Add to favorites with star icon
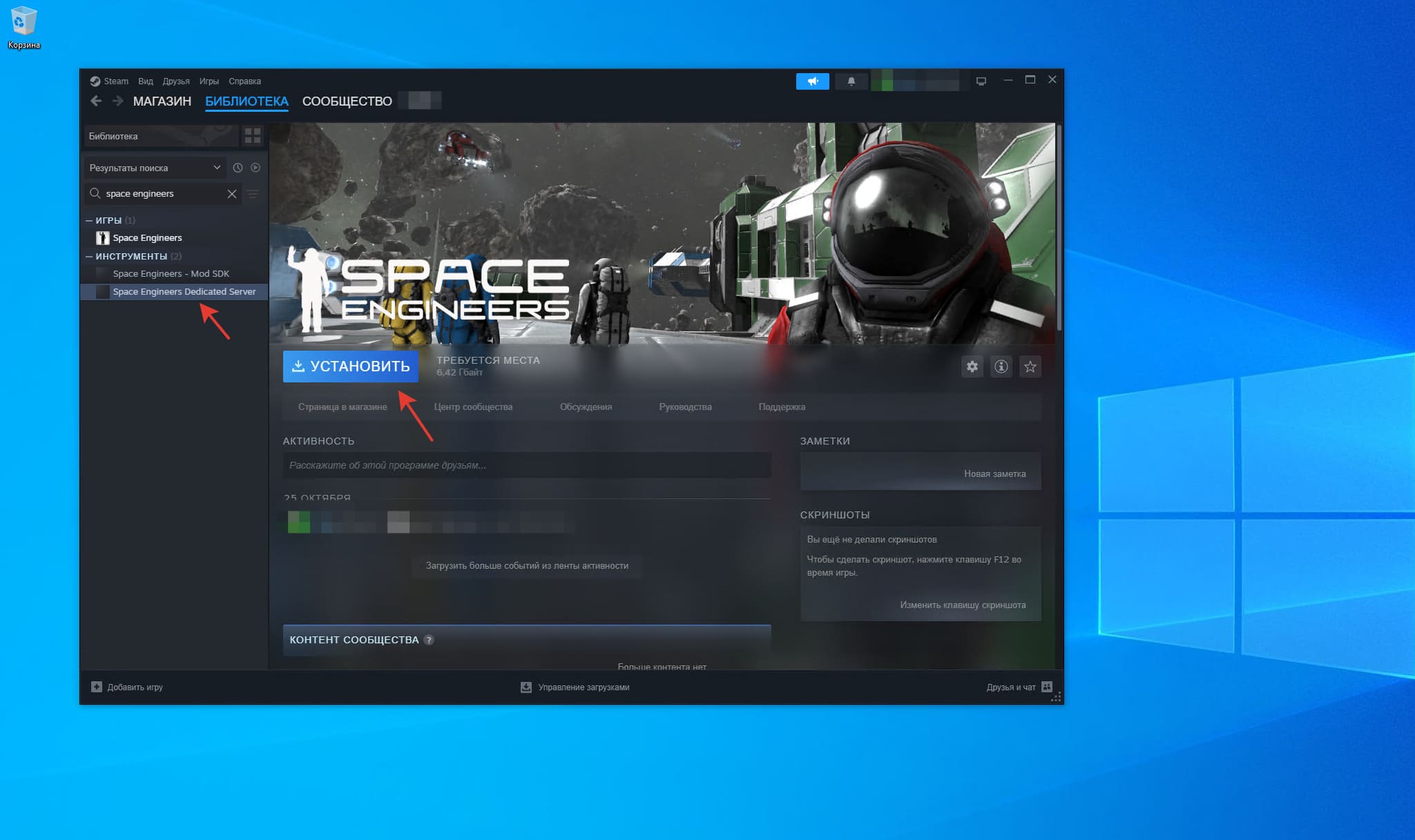The height and width of the screenshot is (840, 1415). (1030, 367)
